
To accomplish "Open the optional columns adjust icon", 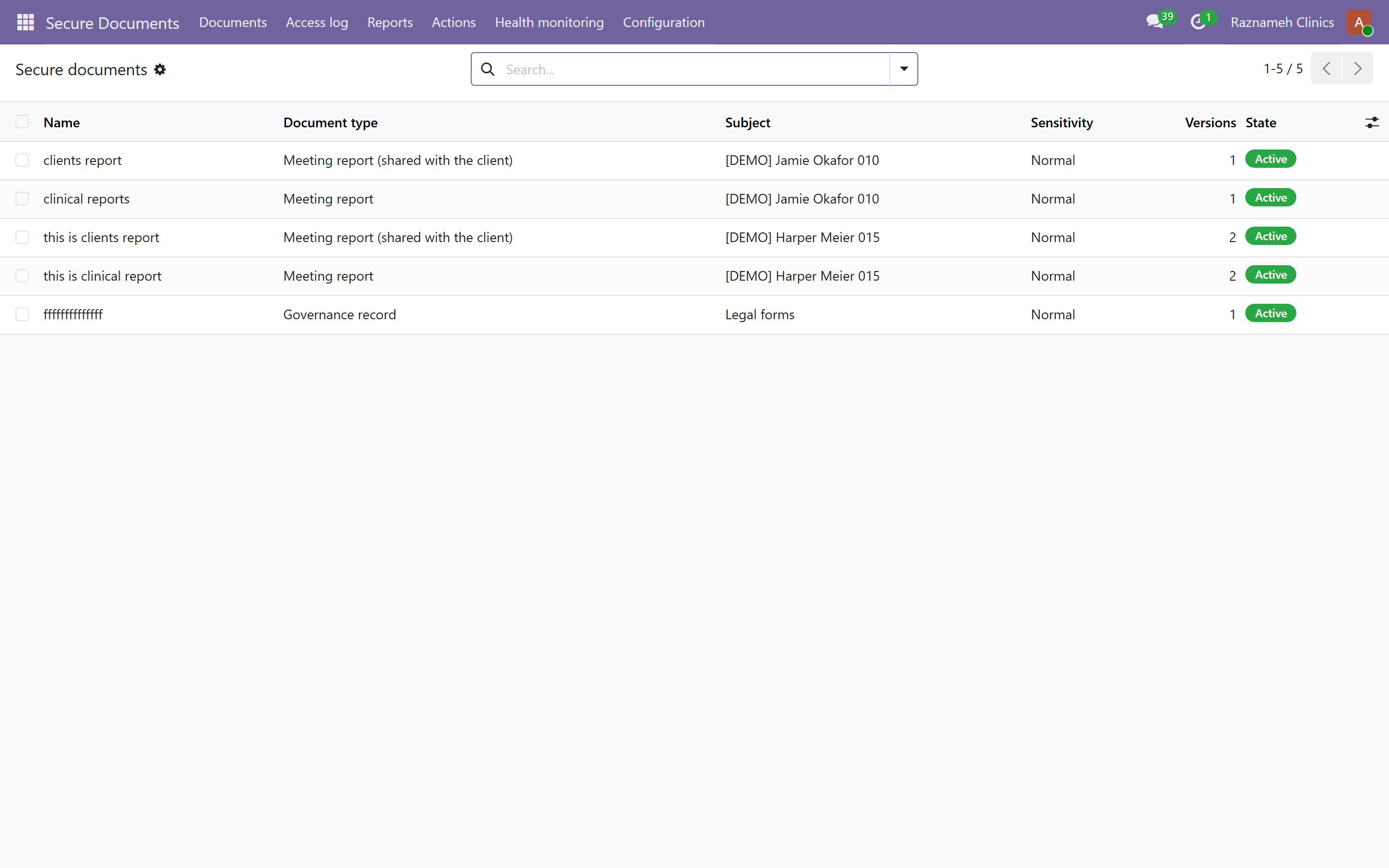I will point(1372,122).
